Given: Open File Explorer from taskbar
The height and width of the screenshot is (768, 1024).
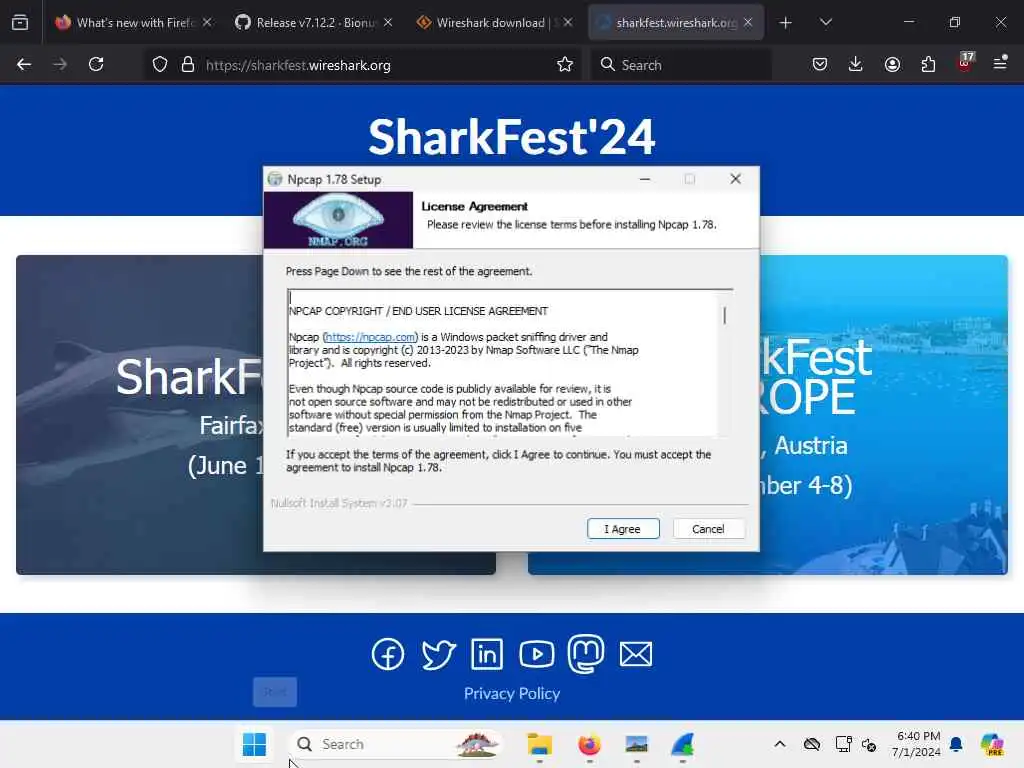Looking at the screenshot, I should [x=539, y=744].
